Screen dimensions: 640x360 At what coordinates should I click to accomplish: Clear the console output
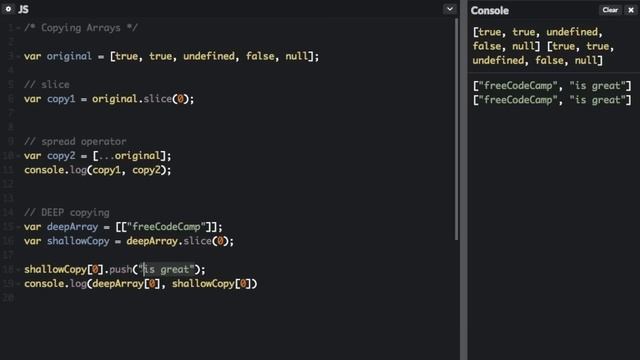pyautogui.click(x=610, y=10)
